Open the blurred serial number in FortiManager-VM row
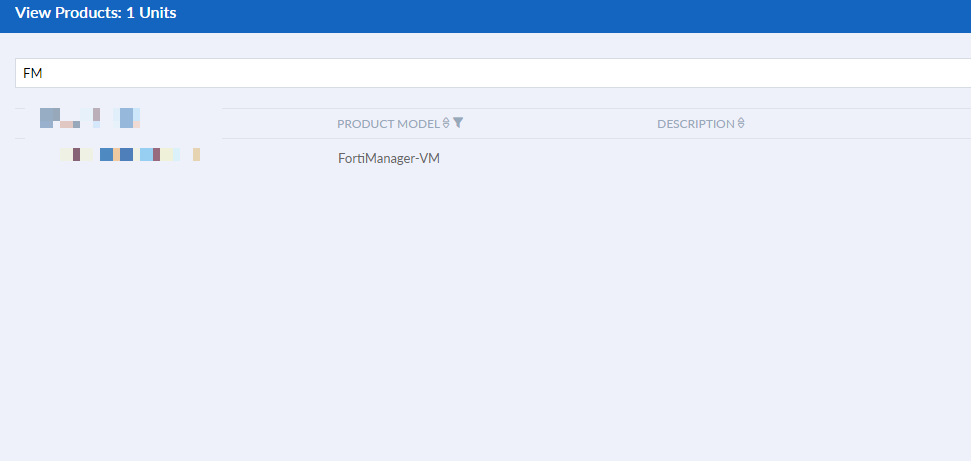Viewport: 971px width, 461px height. (130, 155)
